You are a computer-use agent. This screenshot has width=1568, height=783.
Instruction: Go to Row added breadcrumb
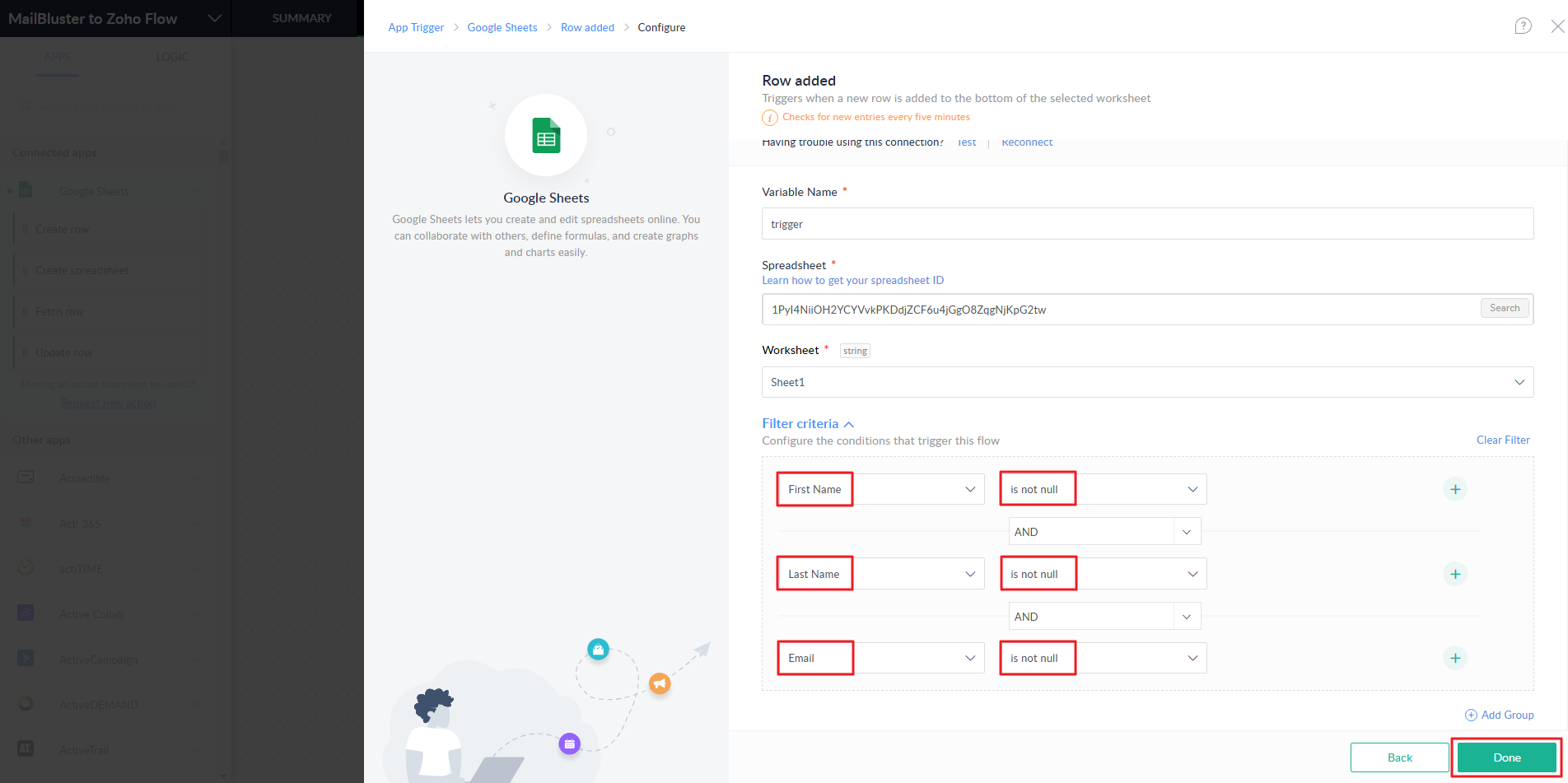(x=587, y=27)
